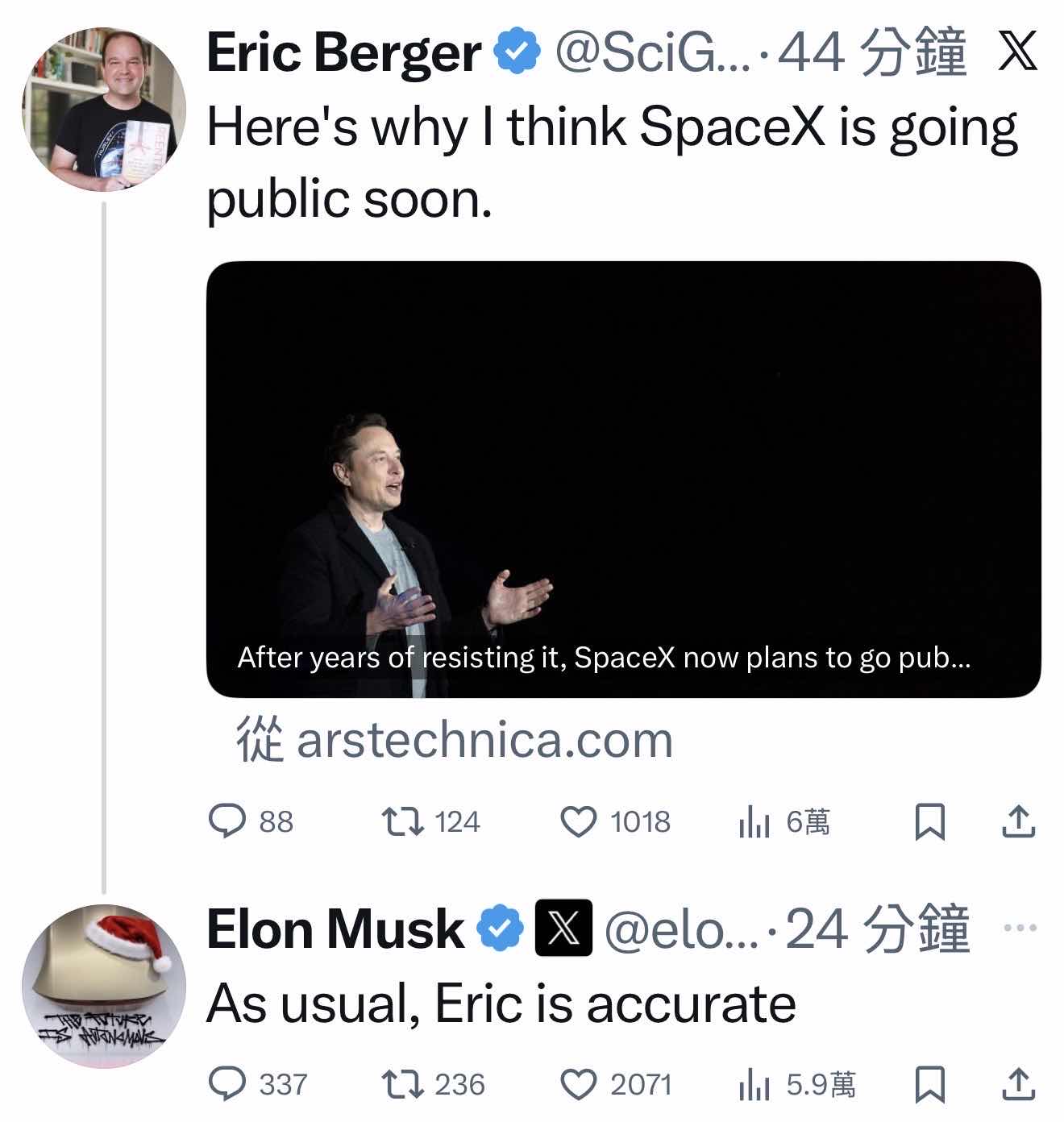
Task: View analytics for Eric Berger's post
Action: [754, 823]
